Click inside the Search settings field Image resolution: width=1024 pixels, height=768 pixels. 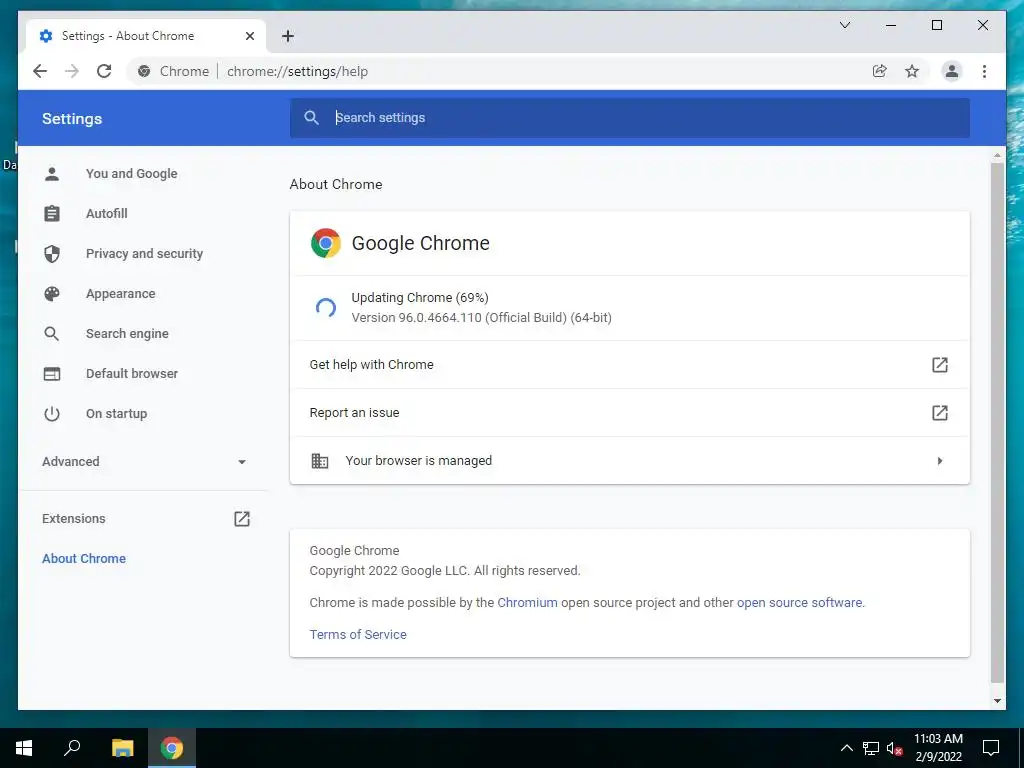pos(630,118)
